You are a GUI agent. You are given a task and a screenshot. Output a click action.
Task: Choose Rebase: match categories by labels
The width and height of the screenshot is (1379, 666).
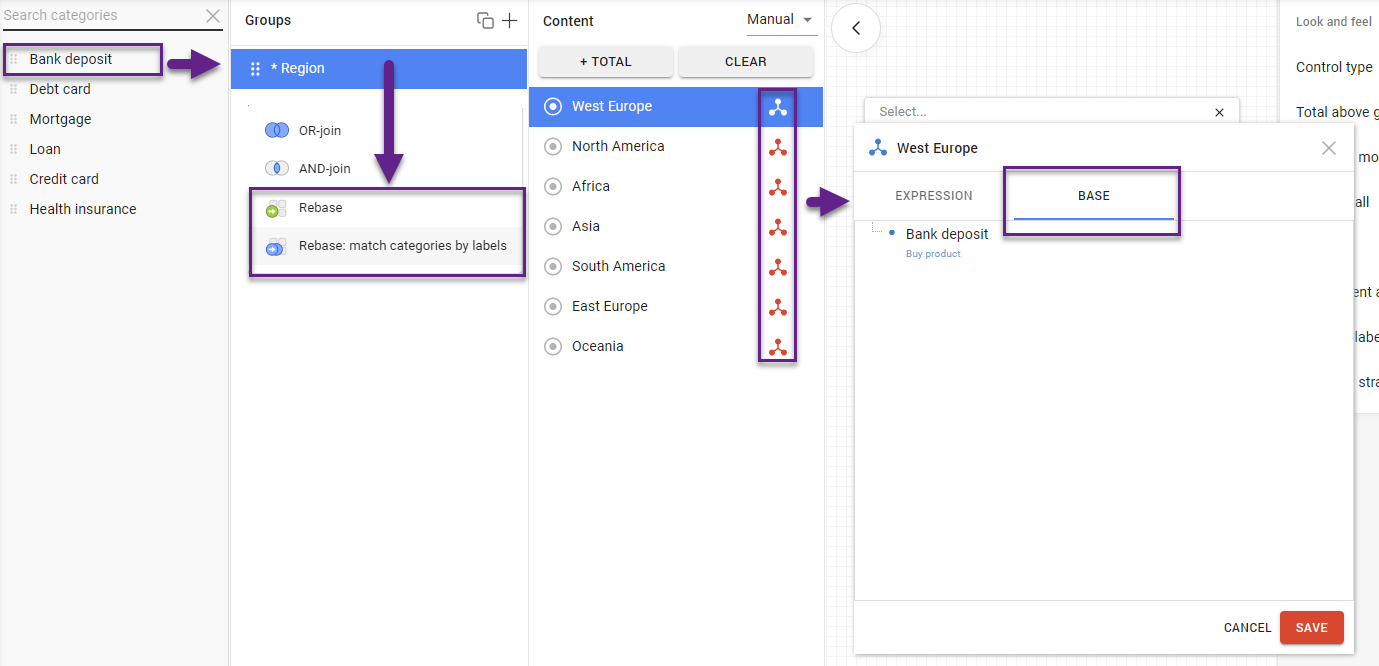(x=402, y=246)
